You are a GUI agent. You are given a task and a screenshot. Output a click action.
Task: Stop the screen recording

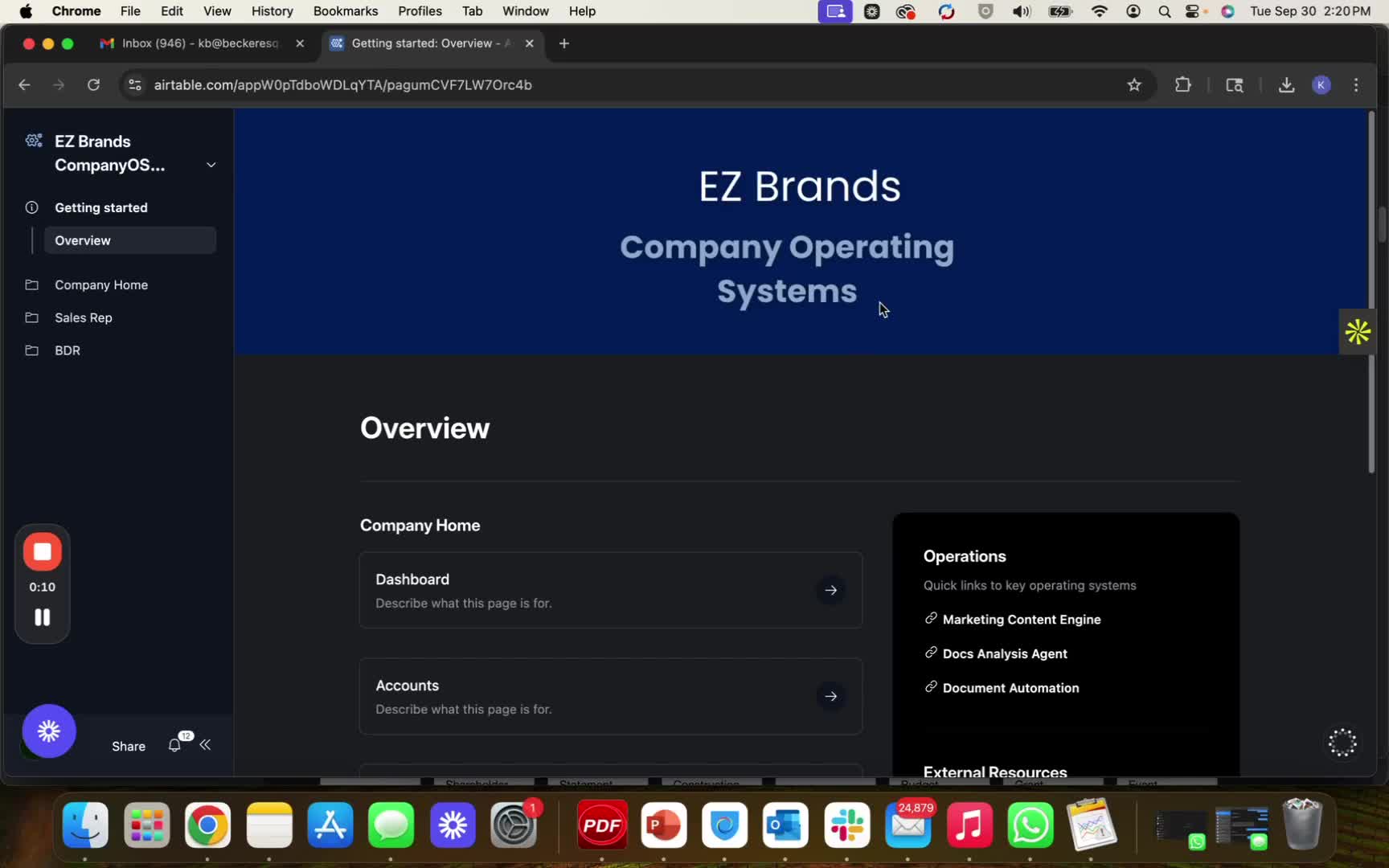tap(43, 551)
